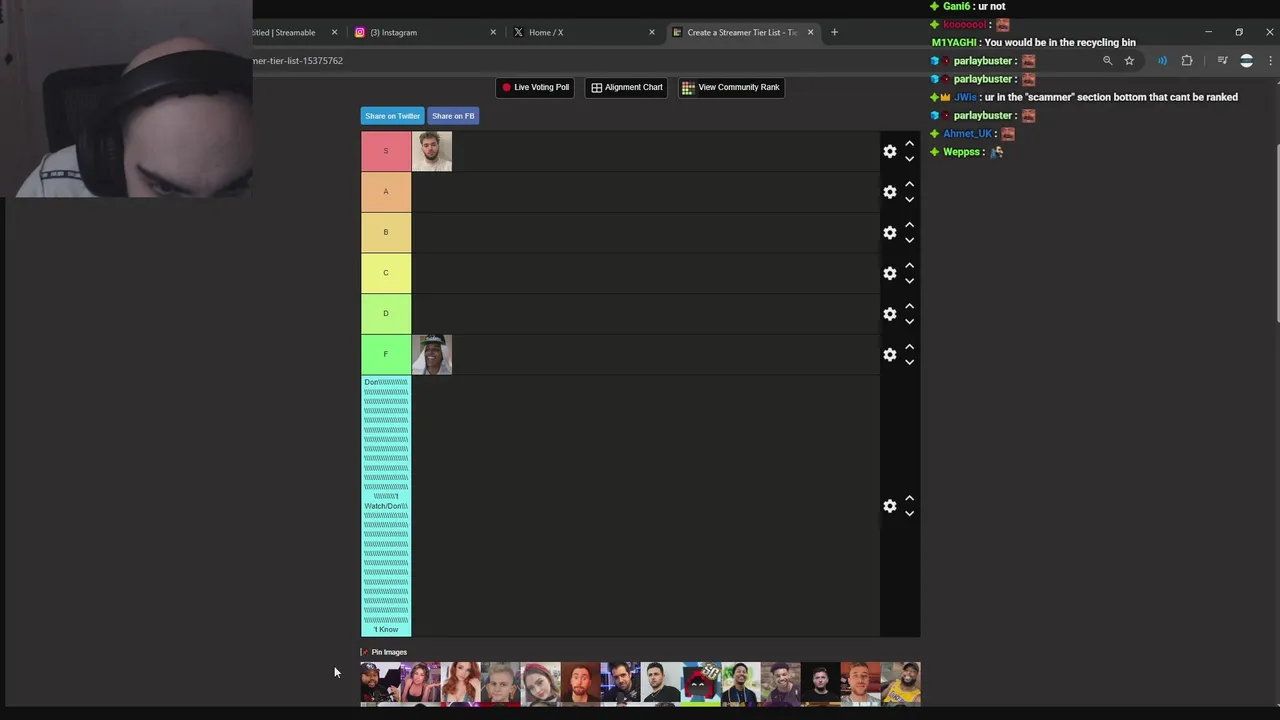Close the Streamable tab
1280x720 pixels.
[335, 32]
